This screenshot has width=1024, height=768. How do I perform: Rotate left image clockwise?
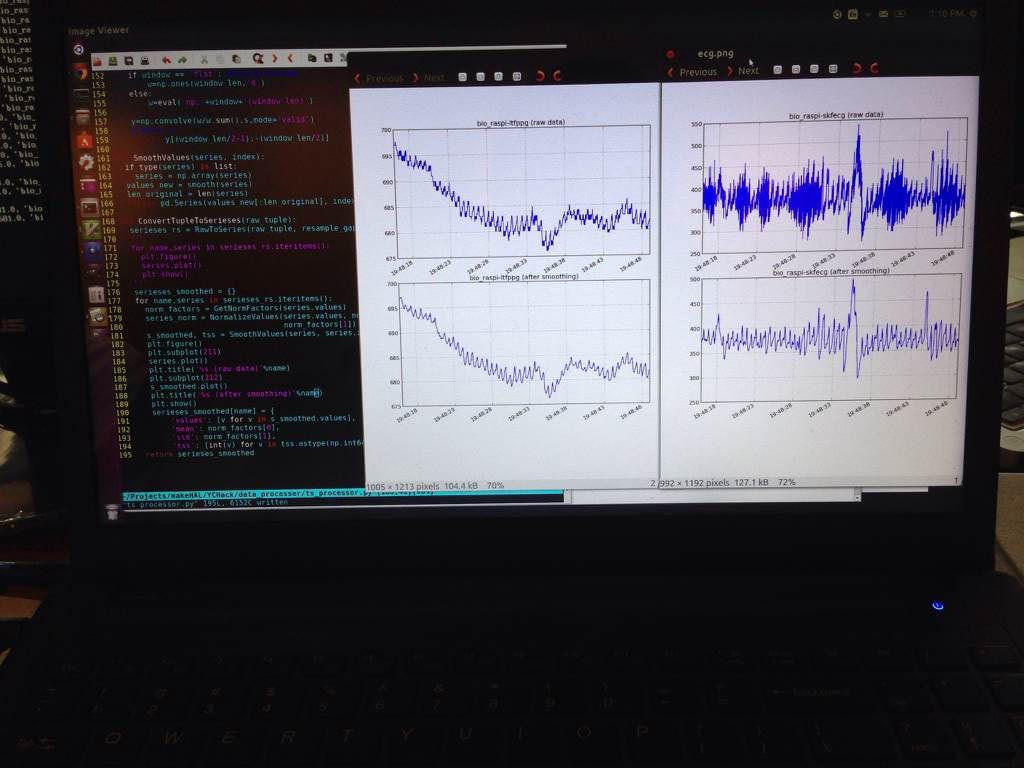(557, 76)
